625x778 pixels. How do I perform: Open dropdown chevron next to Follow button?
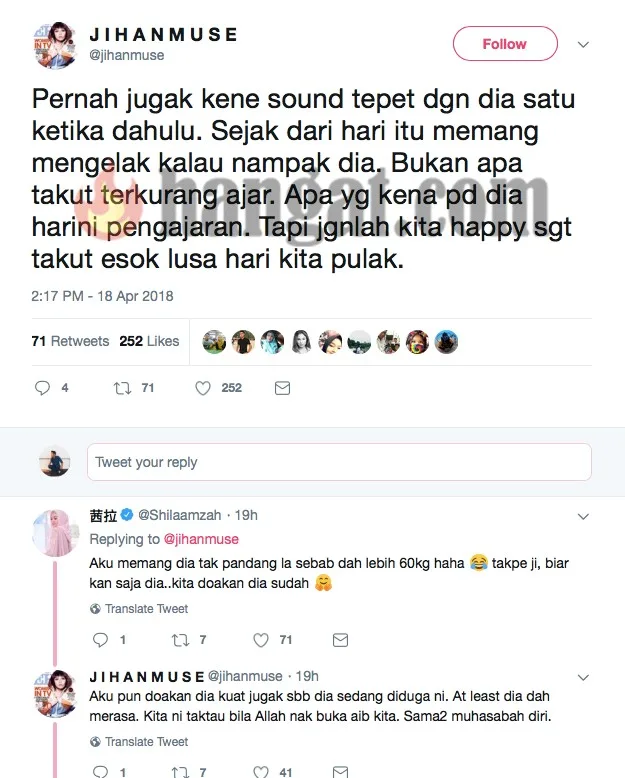click(583, 44)
